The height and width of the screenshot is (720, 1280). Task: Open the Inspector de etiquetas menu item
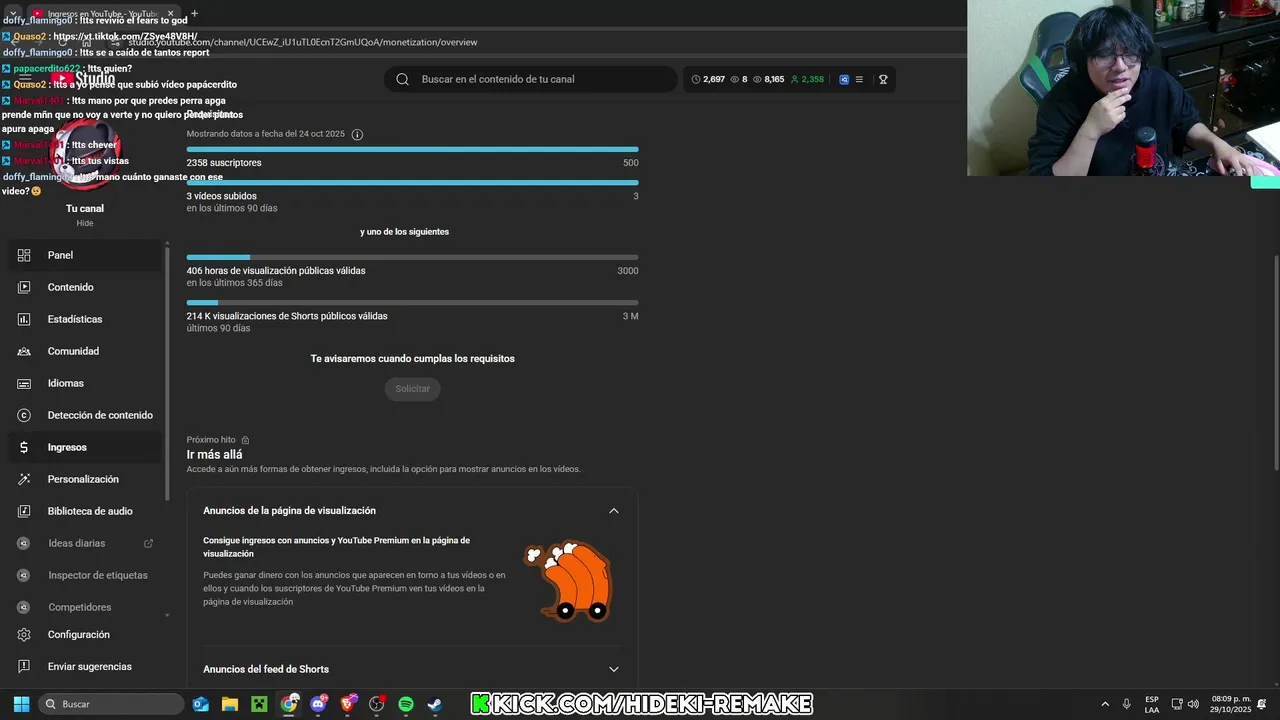click(98, 575)
